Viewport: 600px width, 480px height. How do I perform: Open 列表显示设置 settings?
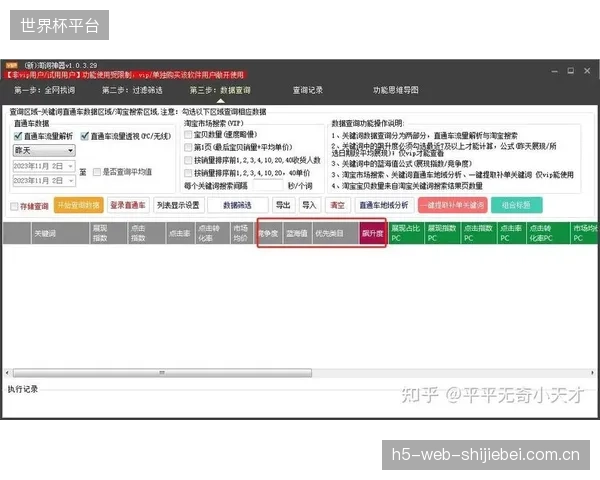click(178, 205)
